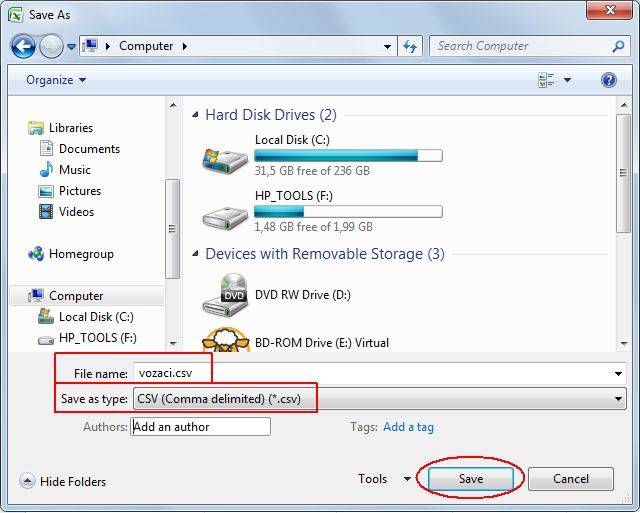The width and height of the screenshot is (640, 513).
Task: Click the refresh button beside address bar
Action: [410, 46]
